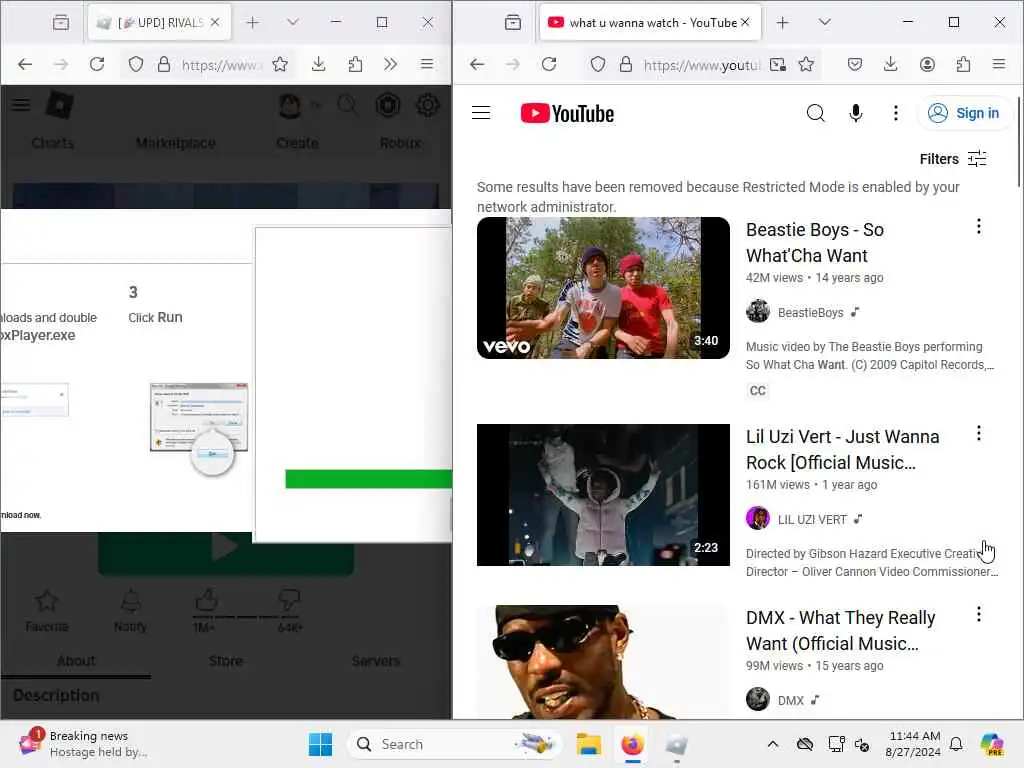Go back in the YouTube browser window
The height and width of the screenshot is (768, 1024).
point(477,64)
